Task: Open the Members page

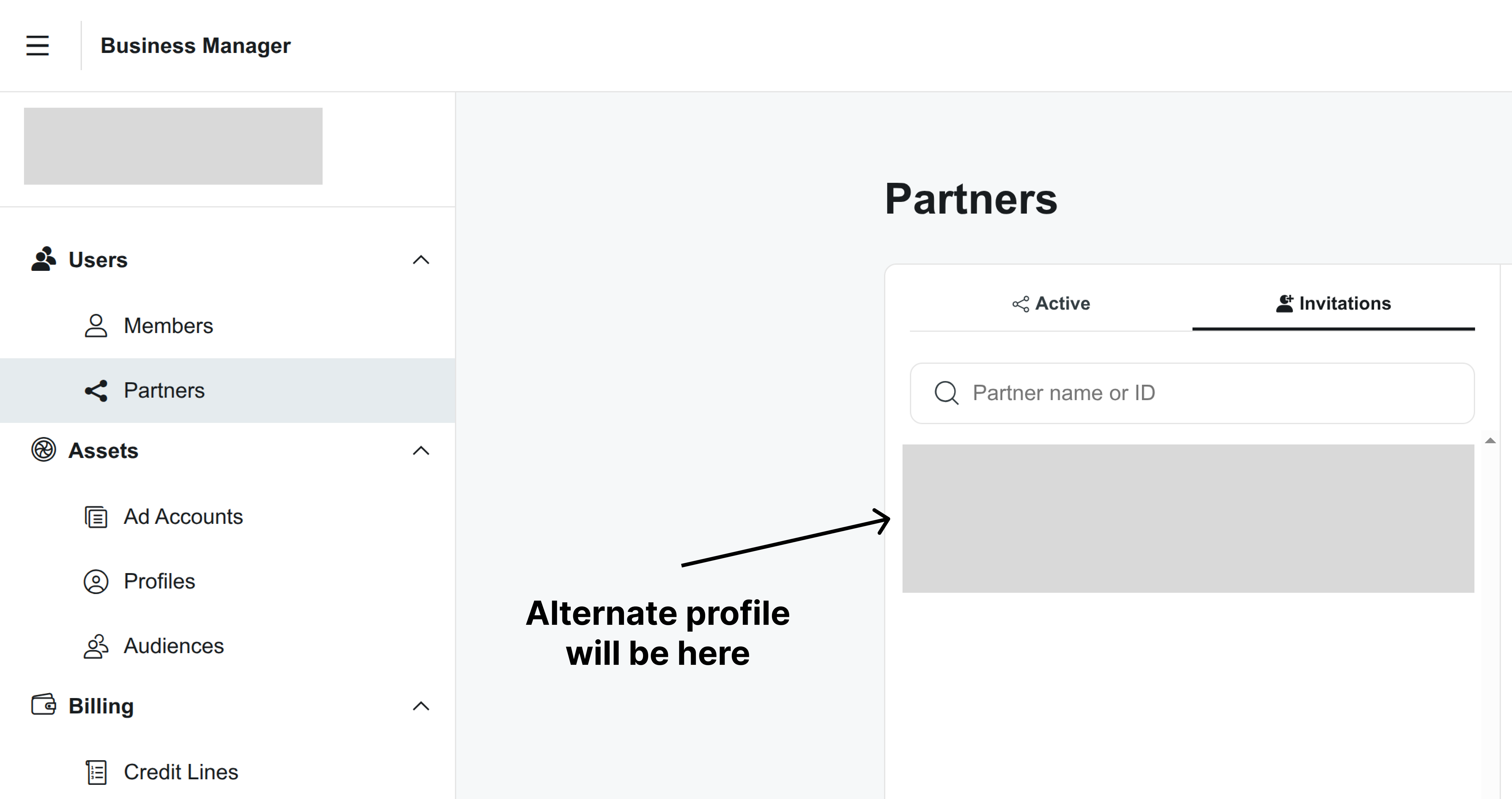Action: coord(168,326)
